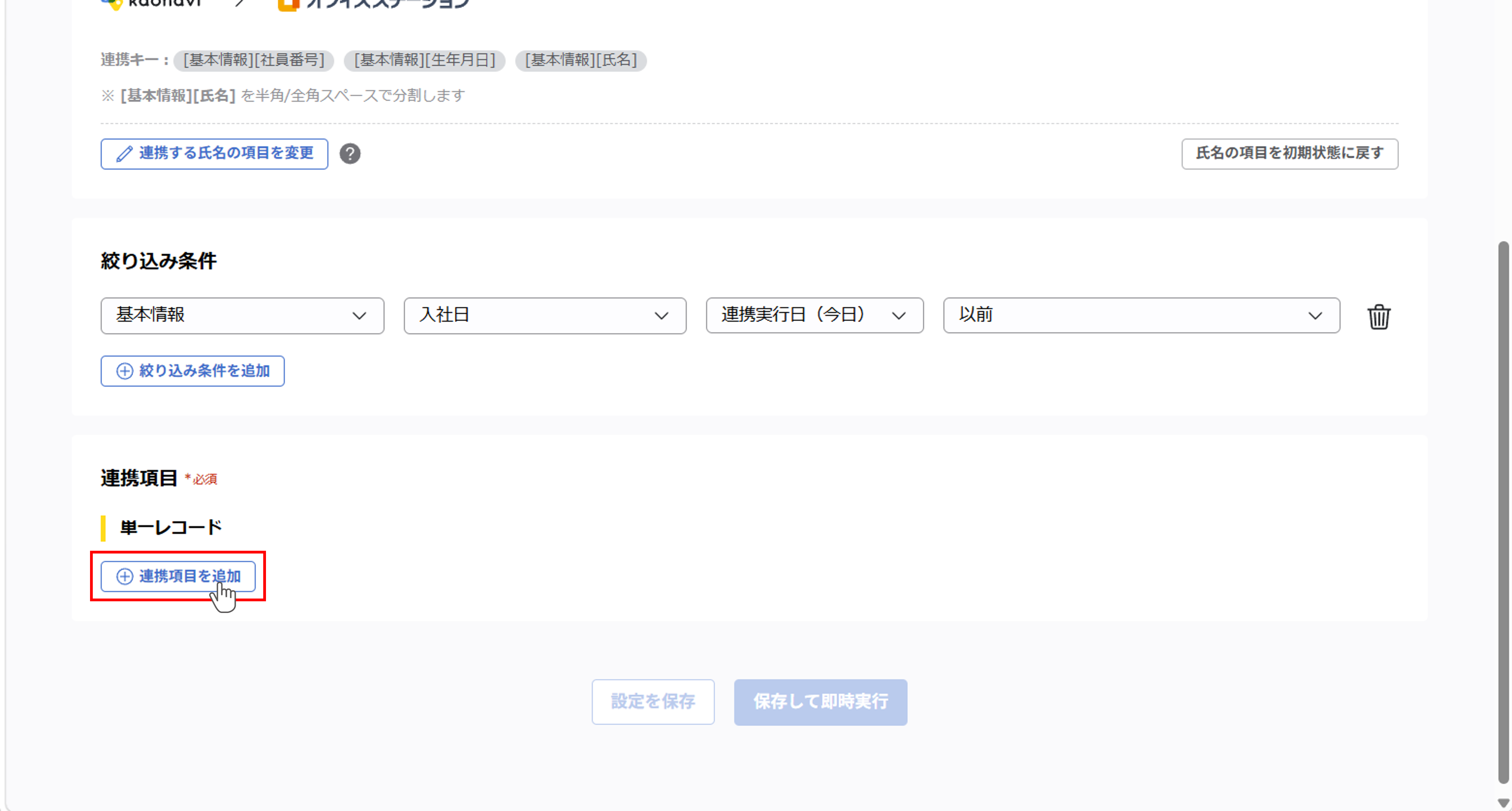Open the 以前 comparison dropdown
This screenshot has width=1512, height=811.
coord(1141,315)
